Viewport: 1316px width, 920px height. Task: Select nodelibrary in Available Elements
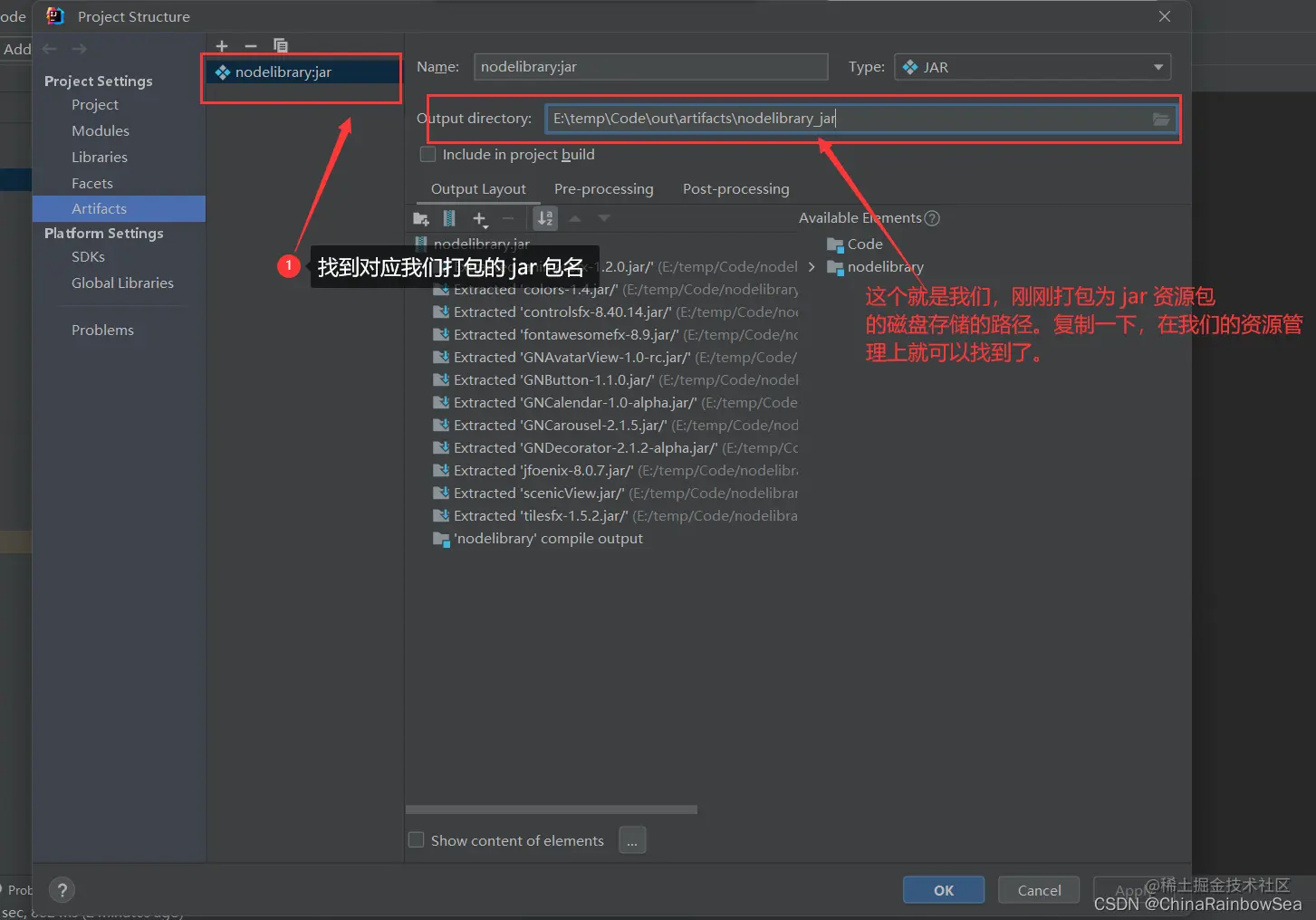[x=875, y=266]
